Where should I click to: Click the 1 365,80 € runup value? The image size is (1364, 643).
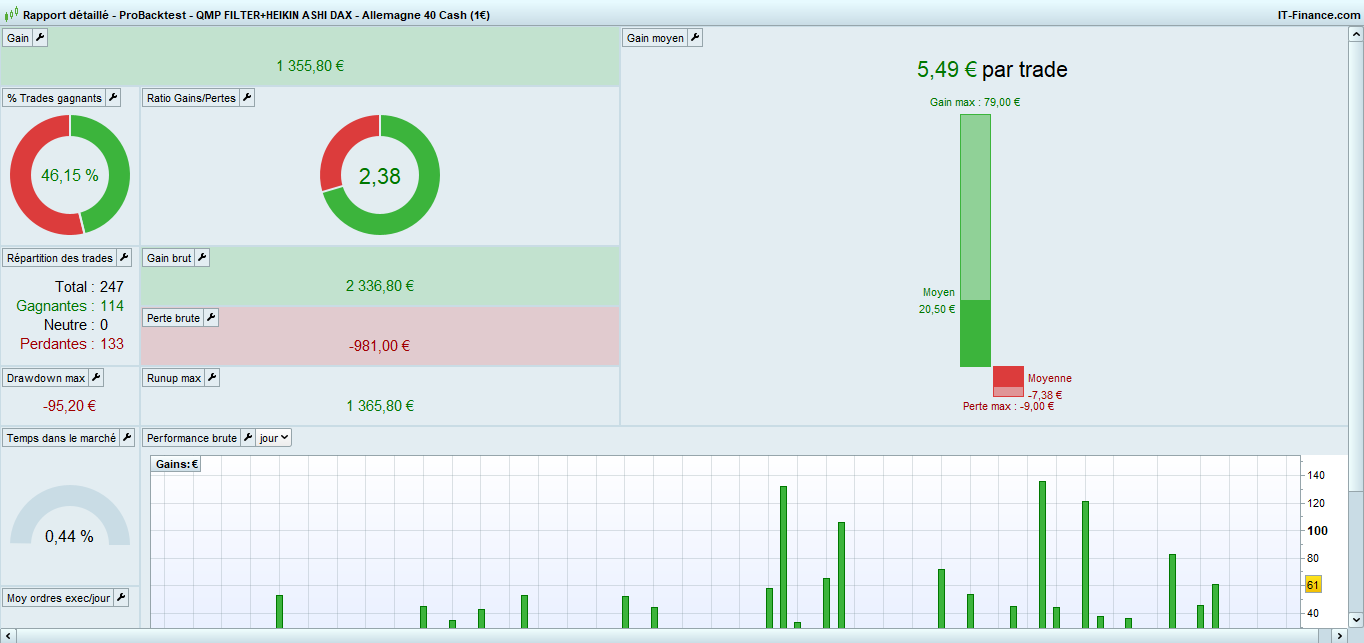pyautogui.click(x=380, y=406)
